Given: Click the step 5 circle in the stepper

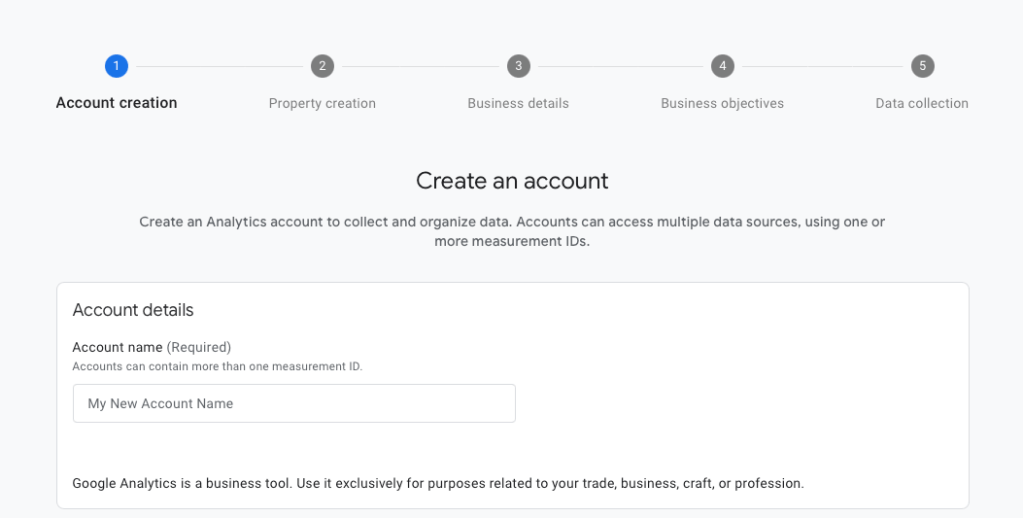Looking at the screenshot, I should tap(923, 66).
